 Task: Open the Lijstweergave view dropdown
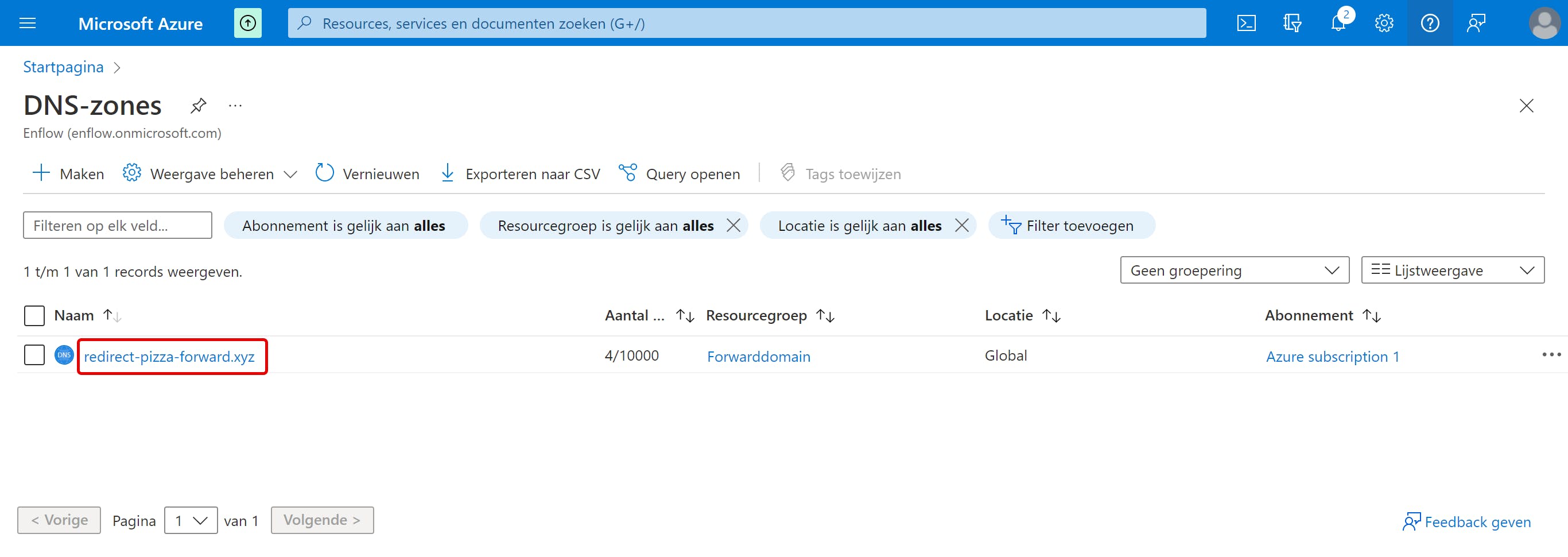[x=1452, y=270]
